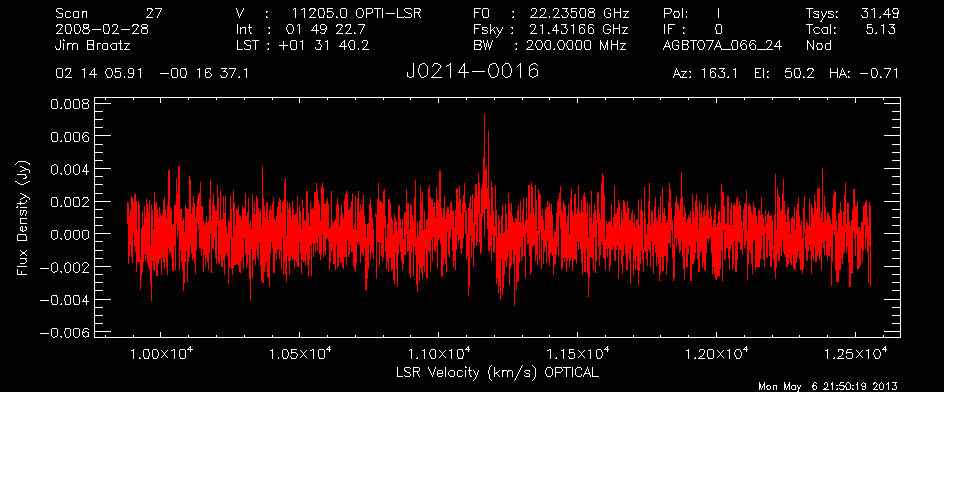Click the Fsky value 21.43166 GHz
This screenshot has height=490, width=962.
point(579,29)
